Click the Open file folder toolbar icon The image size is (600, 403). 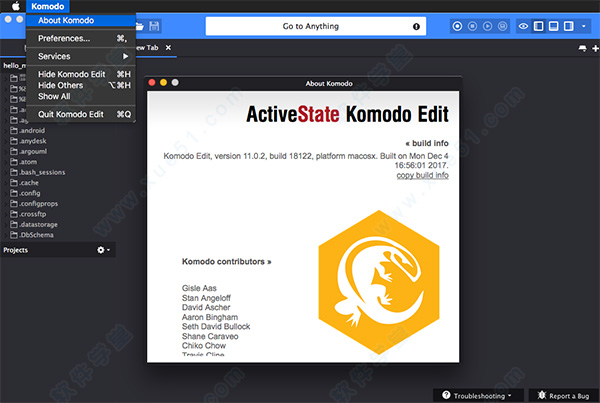[x=140, y=26]
